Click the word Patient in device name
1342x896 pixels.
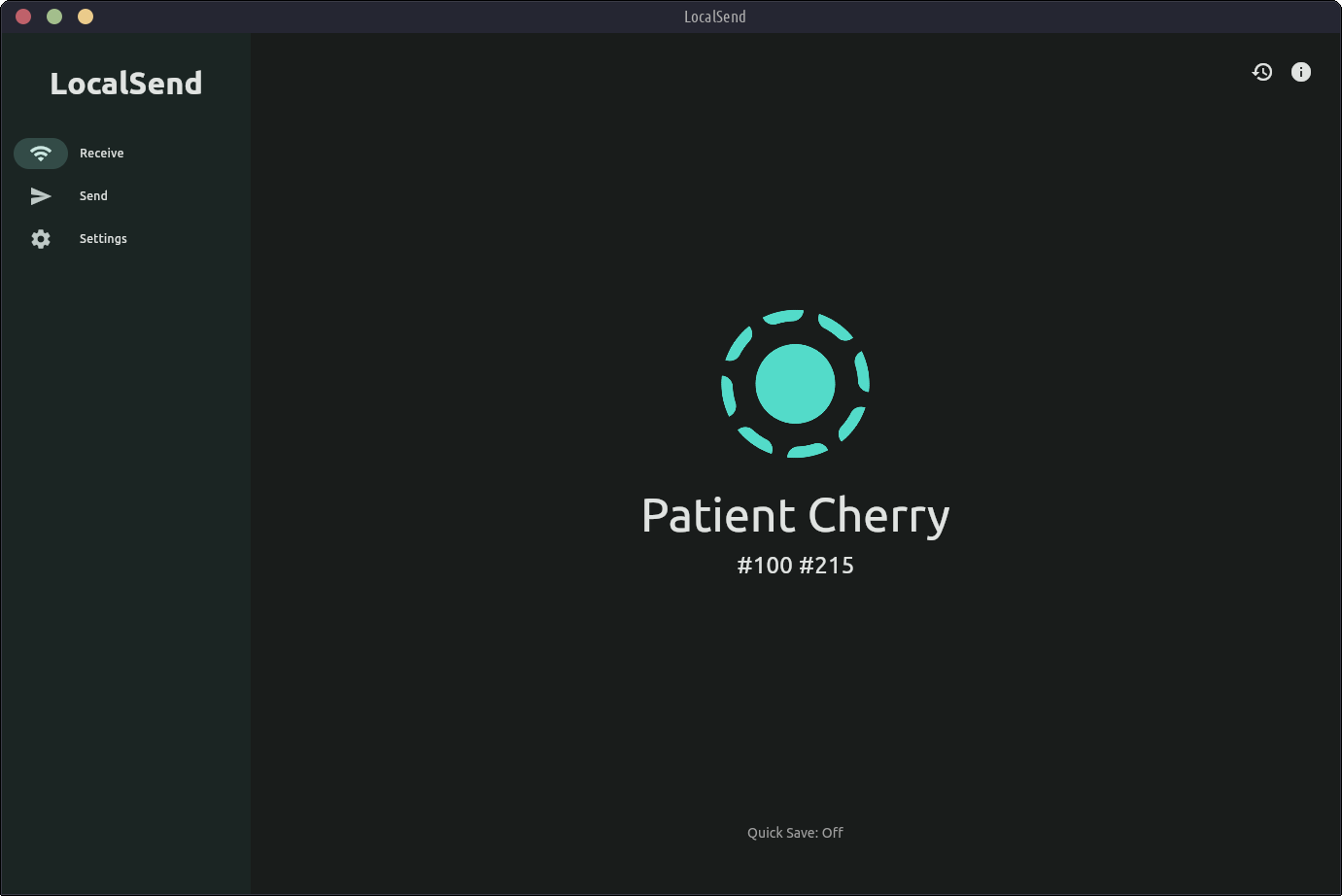pyautogui.click(x=718, y=516)
